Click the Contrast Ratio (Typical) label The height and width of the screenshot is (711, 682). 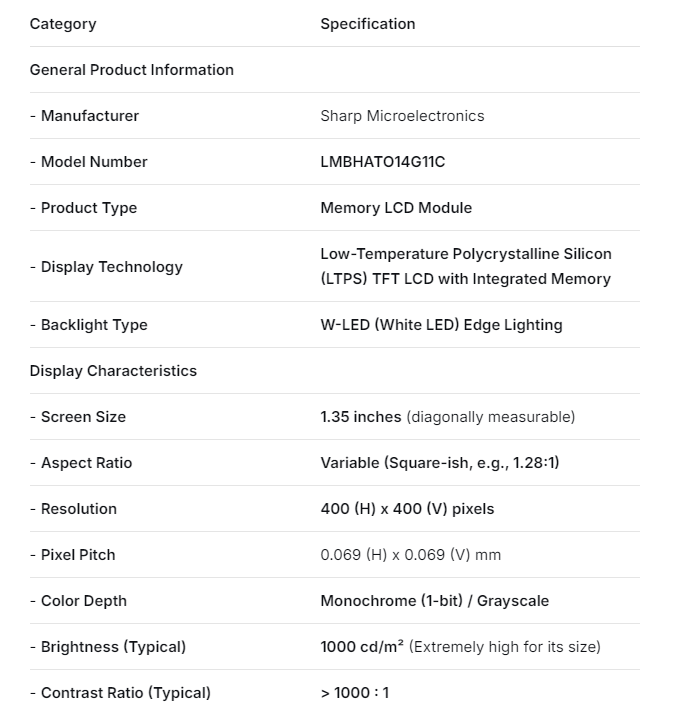pos(120,693)
